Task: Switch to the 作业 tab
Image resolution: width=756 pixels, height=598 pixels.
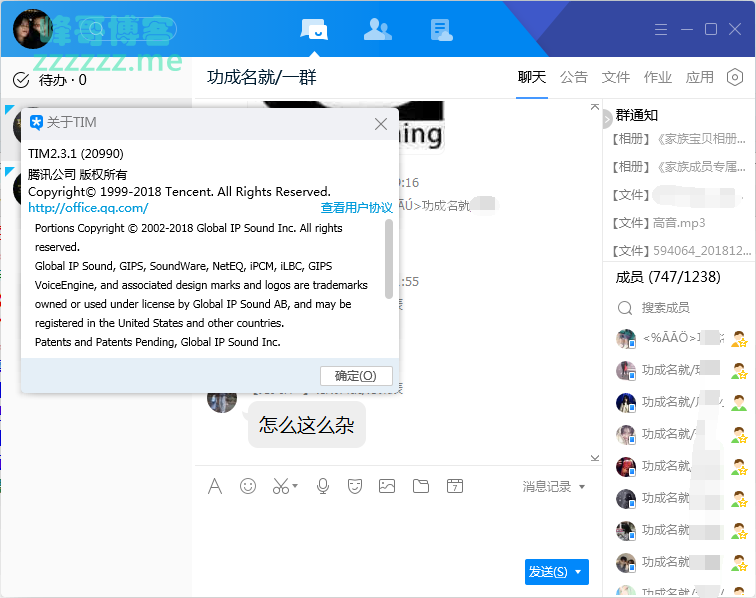Action: coord(658,77)
